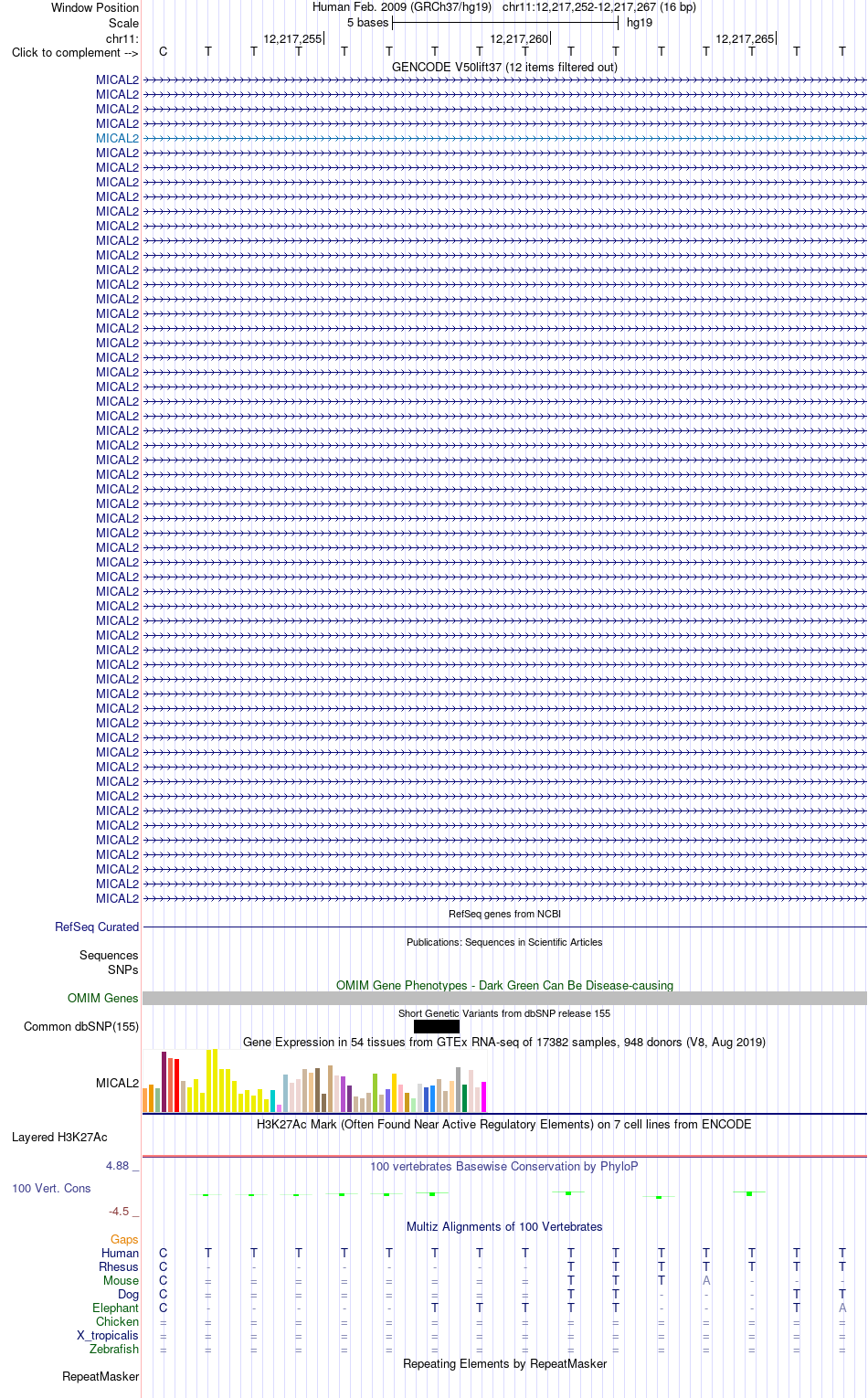Screen dimensions: 868x1398
Task: Open the GENCODE V50lift37 track title
Action: pos(504,67)
